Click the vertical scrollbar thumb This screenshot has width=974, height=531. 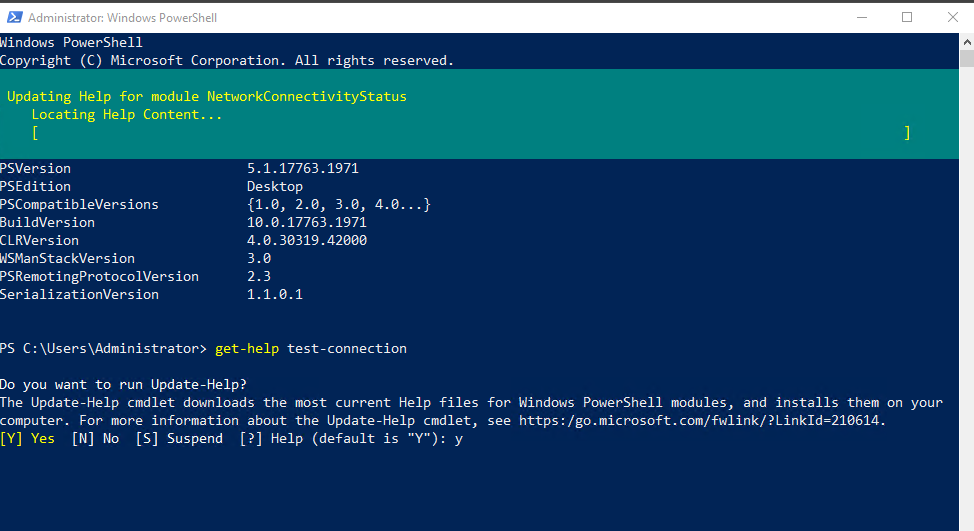967,59
